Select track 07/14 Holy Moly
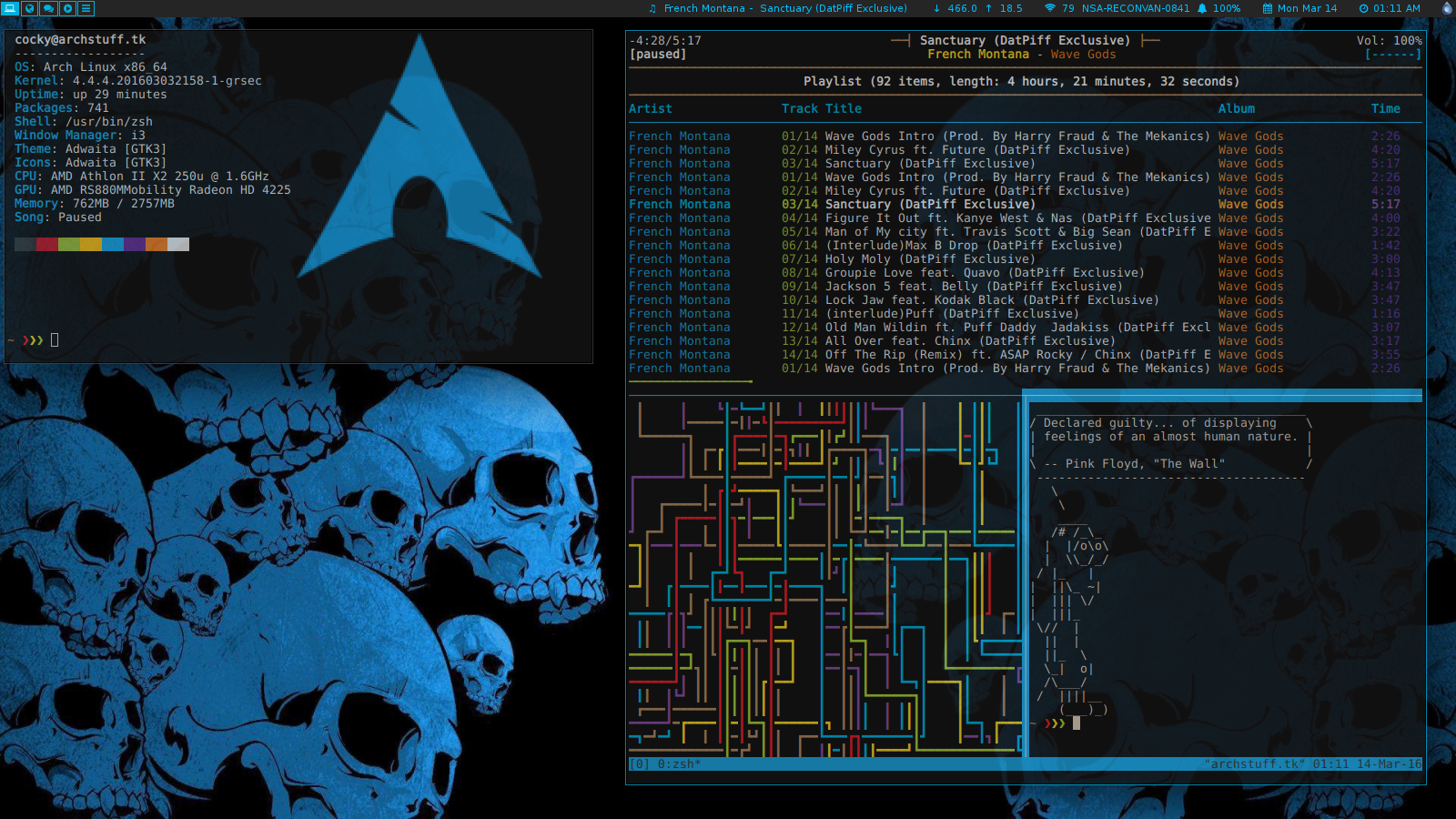Screen dimensions: 1456x819 (x=1015, y=259)
